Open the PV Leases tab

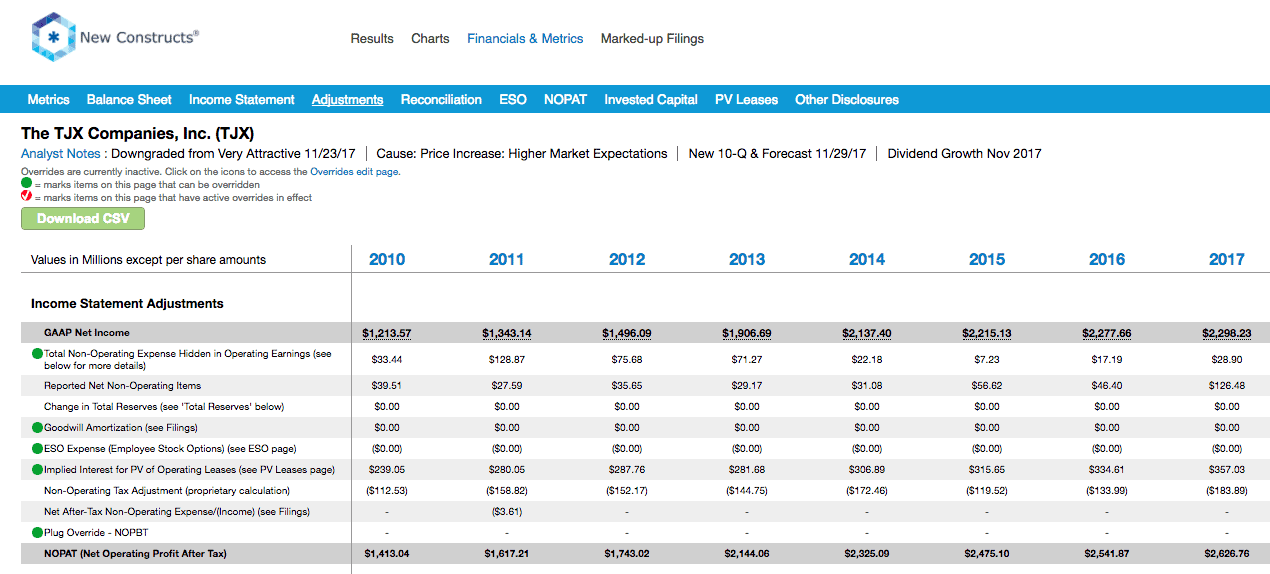click(x=746, y=99)
